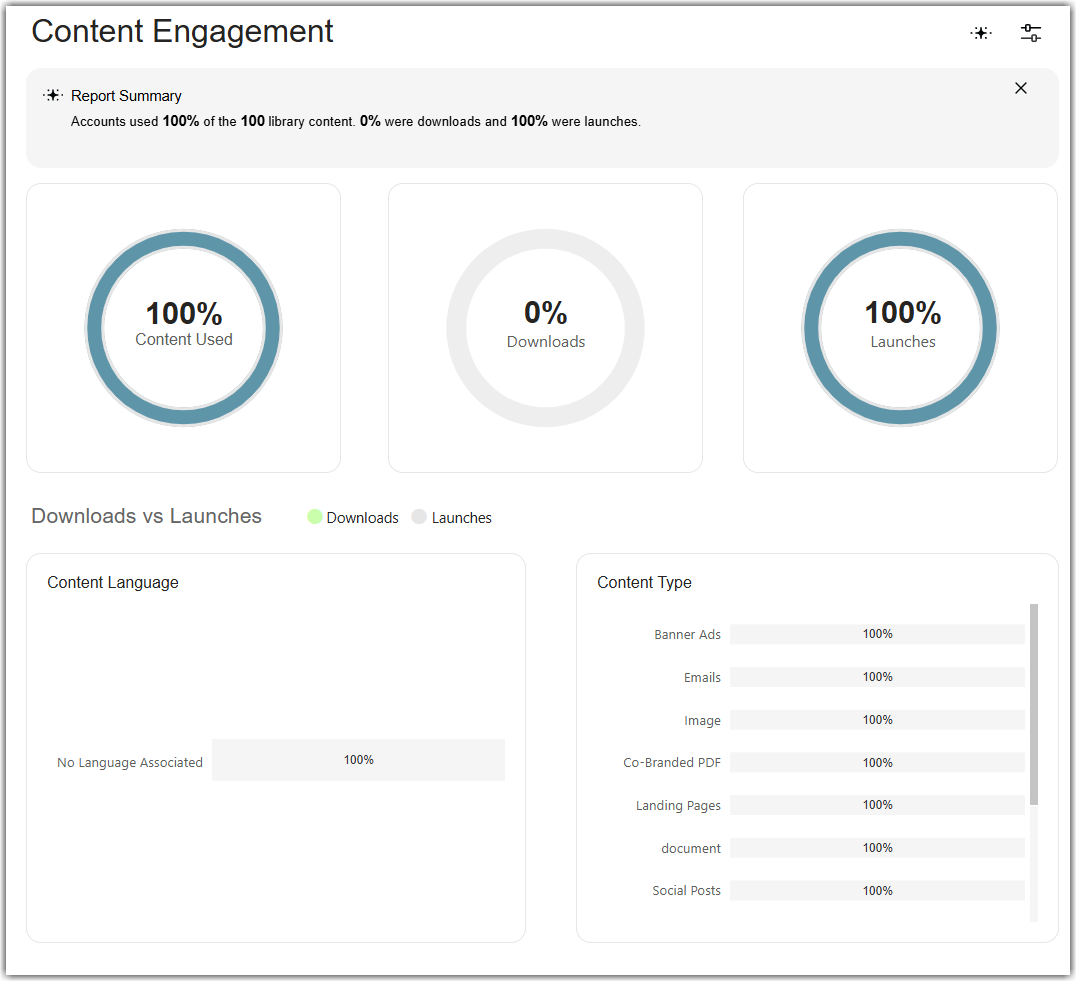Click the sparkle icon beside Report Summary

coord(53,95)
